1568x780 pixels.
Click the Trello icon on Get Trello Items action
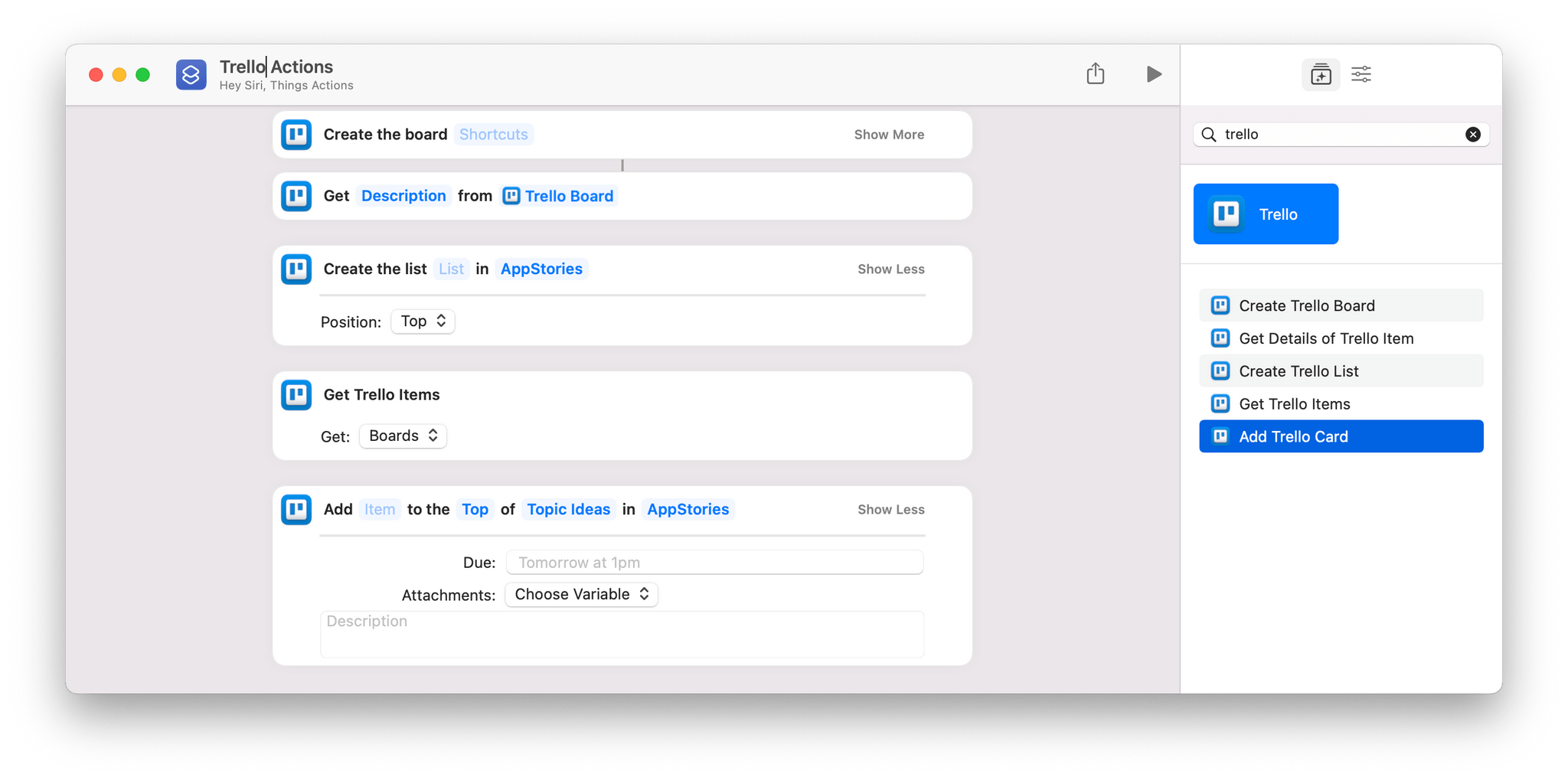296,395
